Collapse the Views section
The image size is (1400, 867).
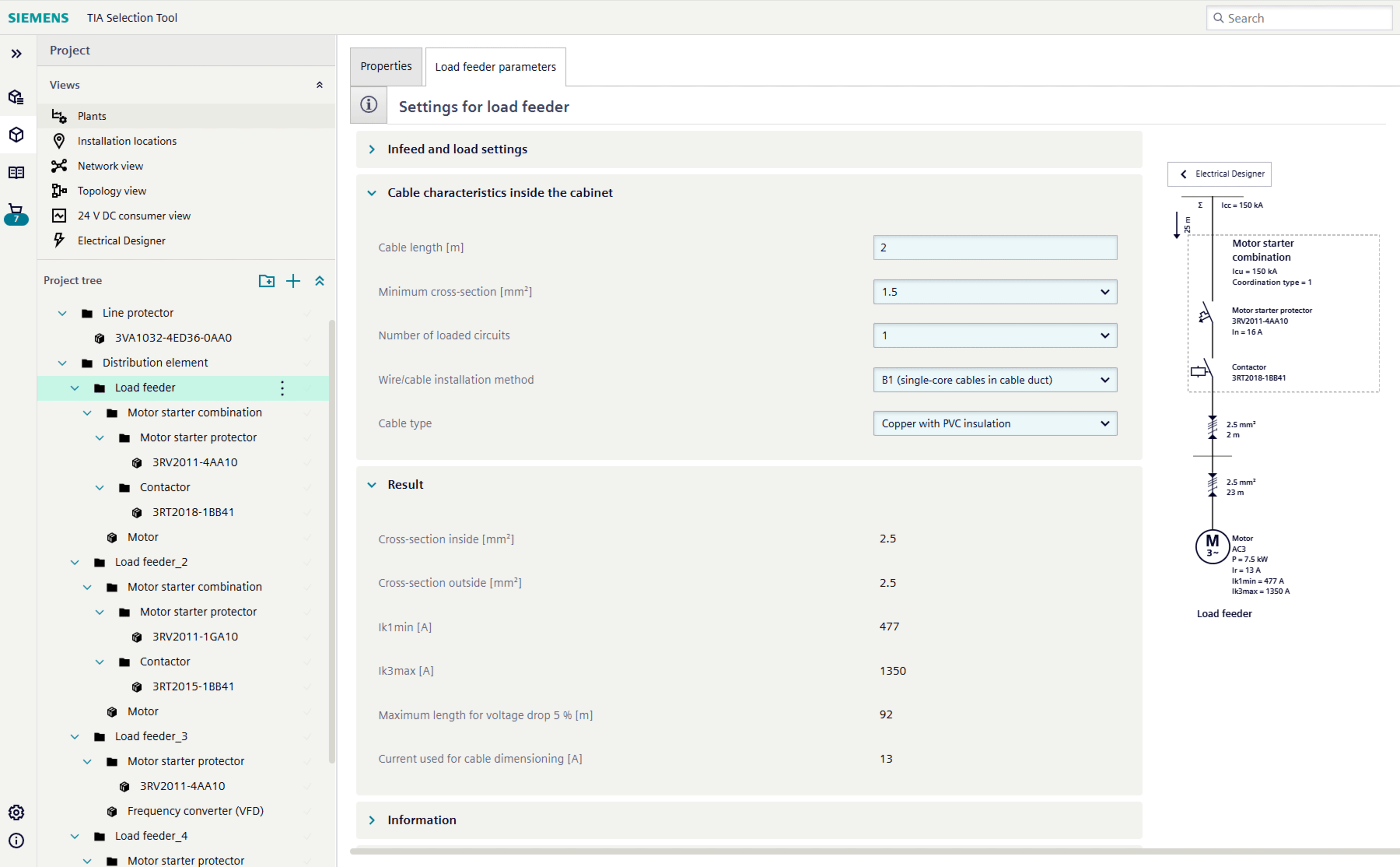(x=320, y=85)
